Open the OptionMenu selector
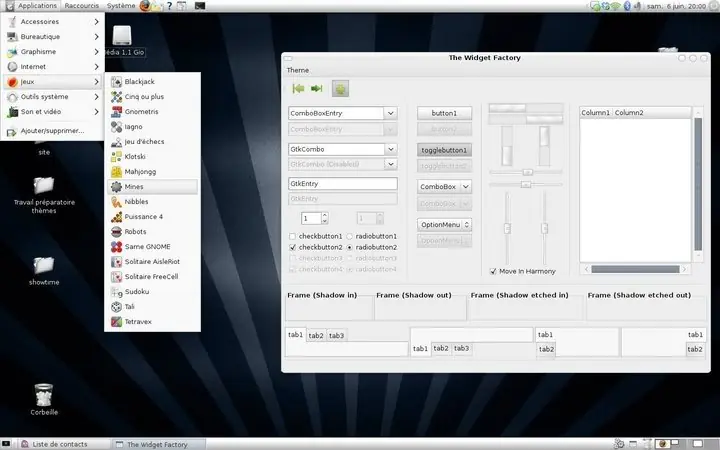This screenshot has width=720, height=450. tap(444, 225)
